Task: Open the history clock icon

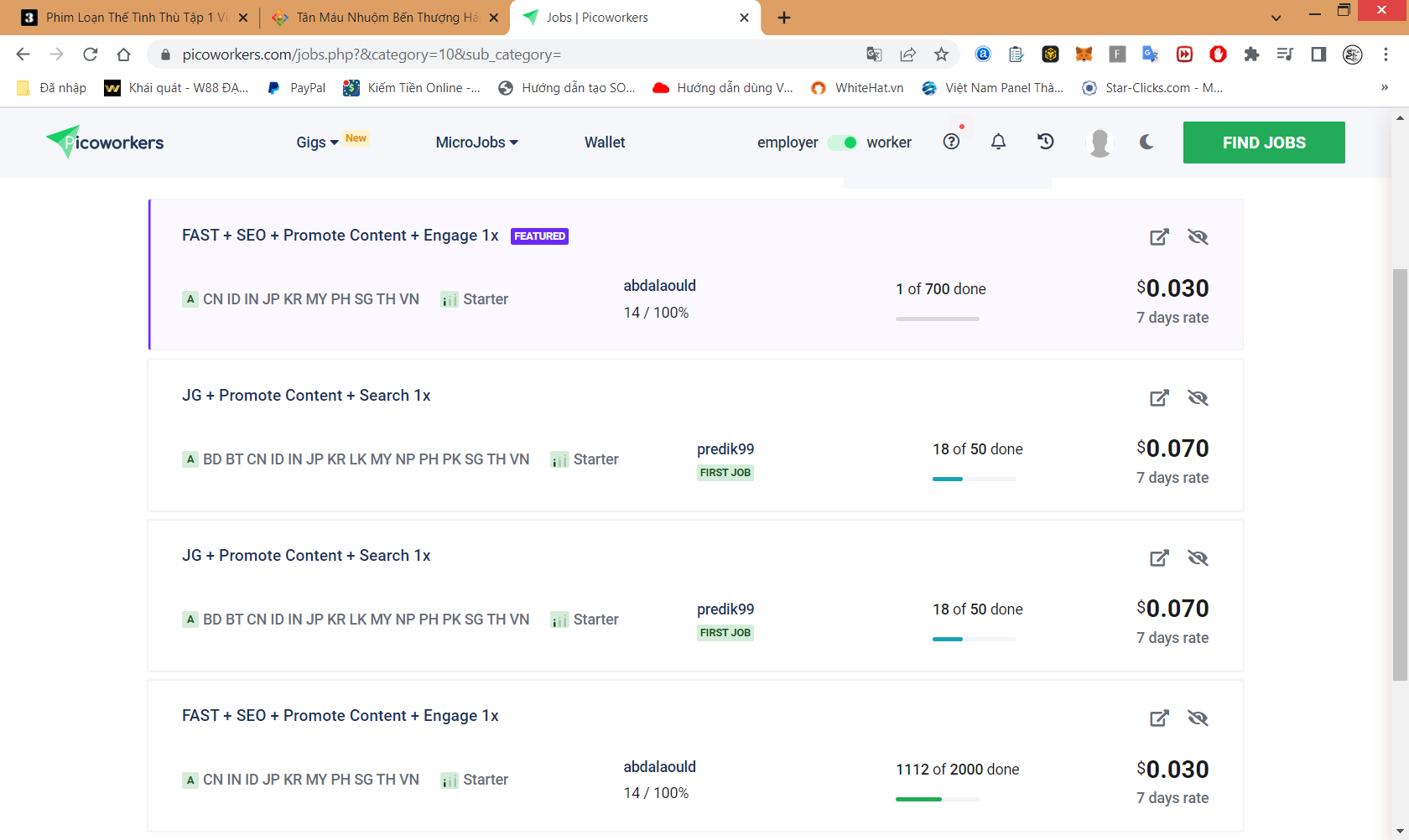Action: click(1045, 142)
